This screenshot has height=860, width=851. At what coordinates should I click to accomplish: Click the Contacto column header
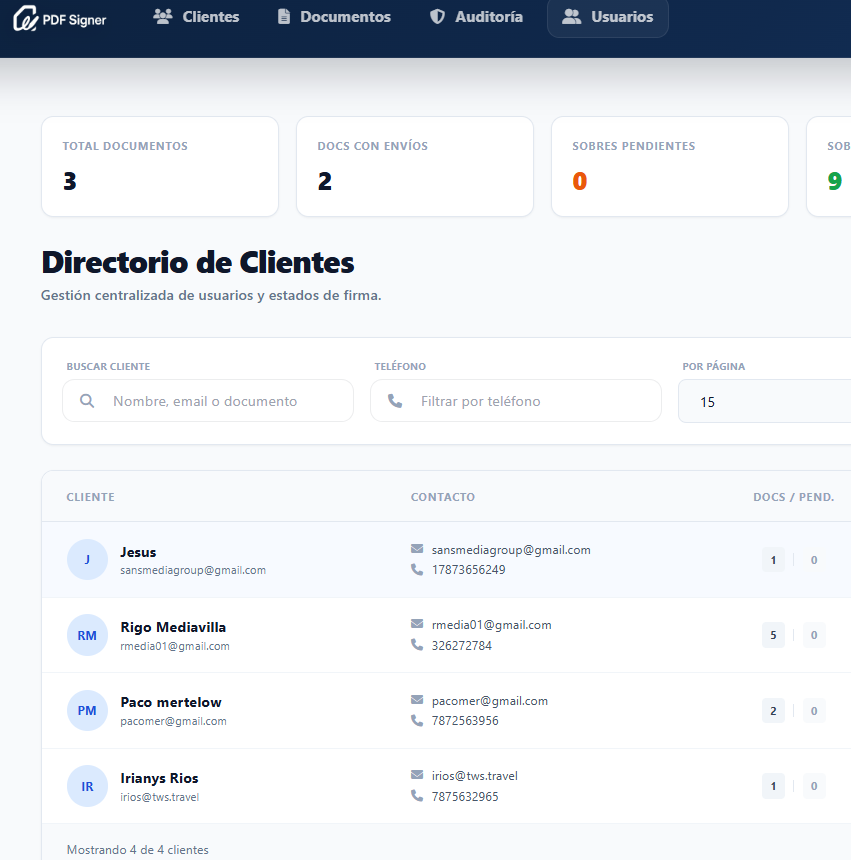(x=443, y=497)
